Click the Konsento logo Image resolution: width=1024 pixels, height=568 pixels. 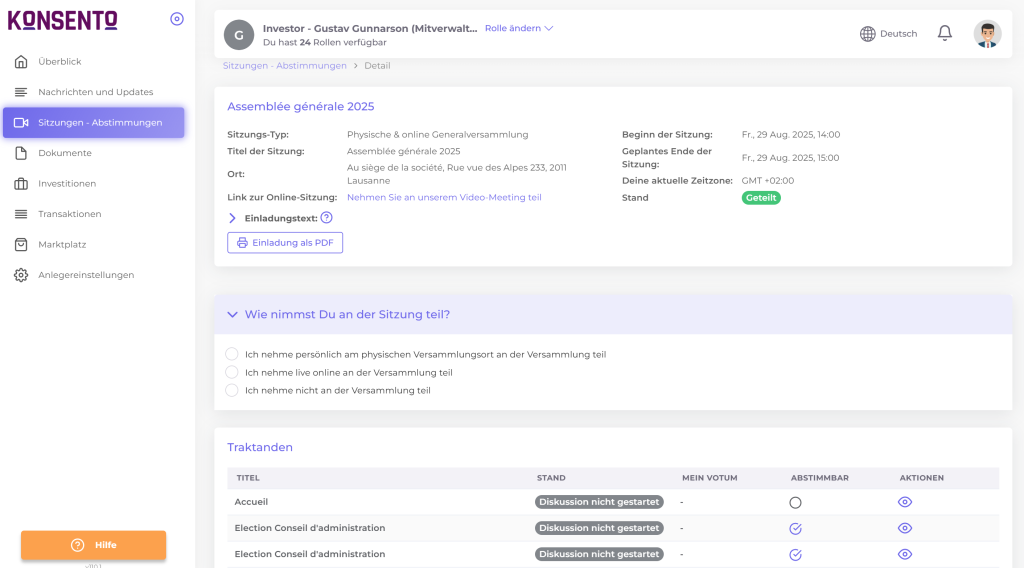tap(63, 20)
